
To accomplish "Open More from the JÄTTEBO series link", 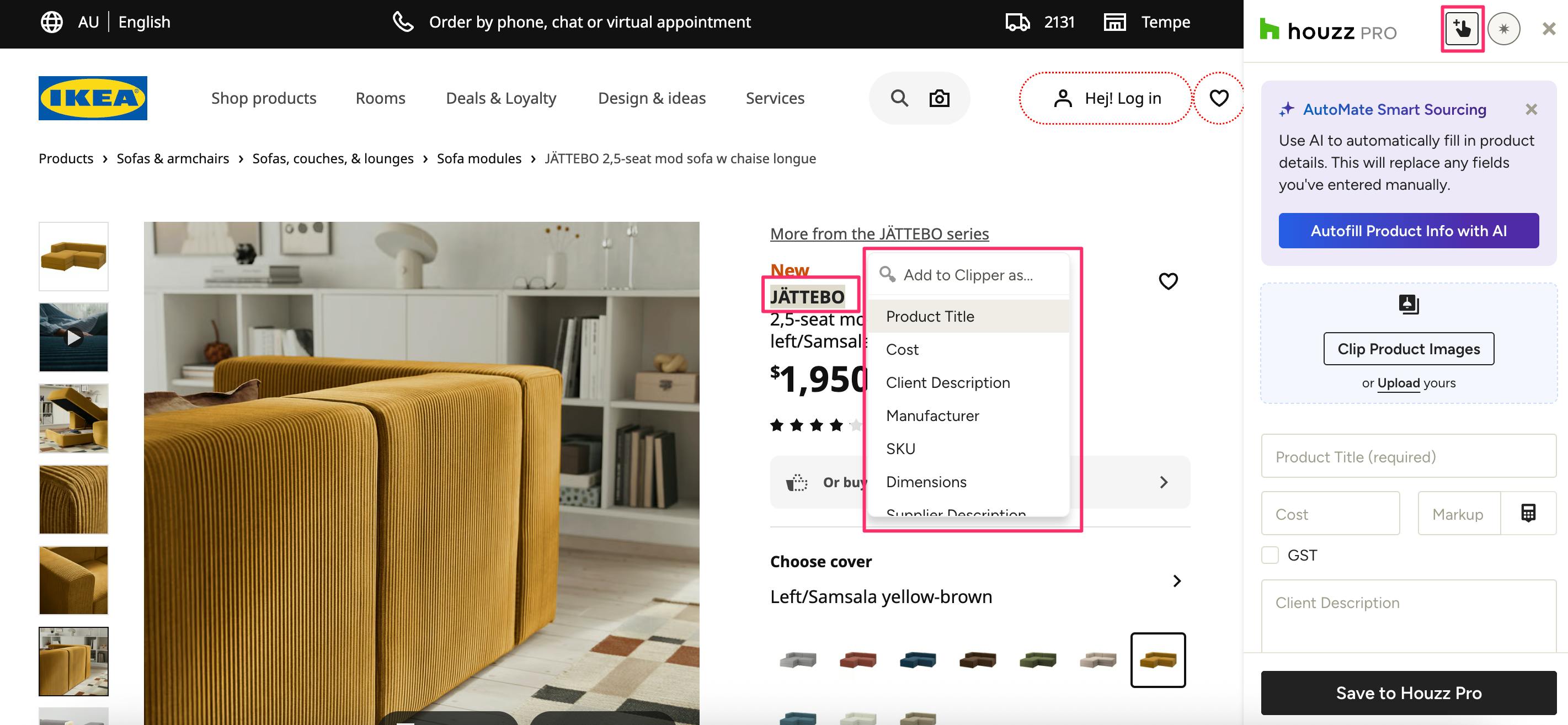I will tap(879, 234).
